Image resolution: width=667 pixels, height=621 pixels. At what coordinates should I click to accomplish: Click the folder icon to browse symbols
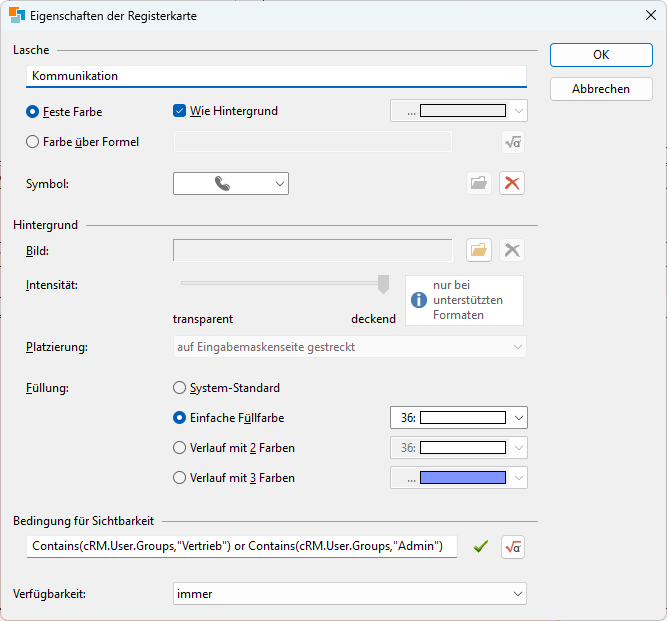click(x=479, y=183)
